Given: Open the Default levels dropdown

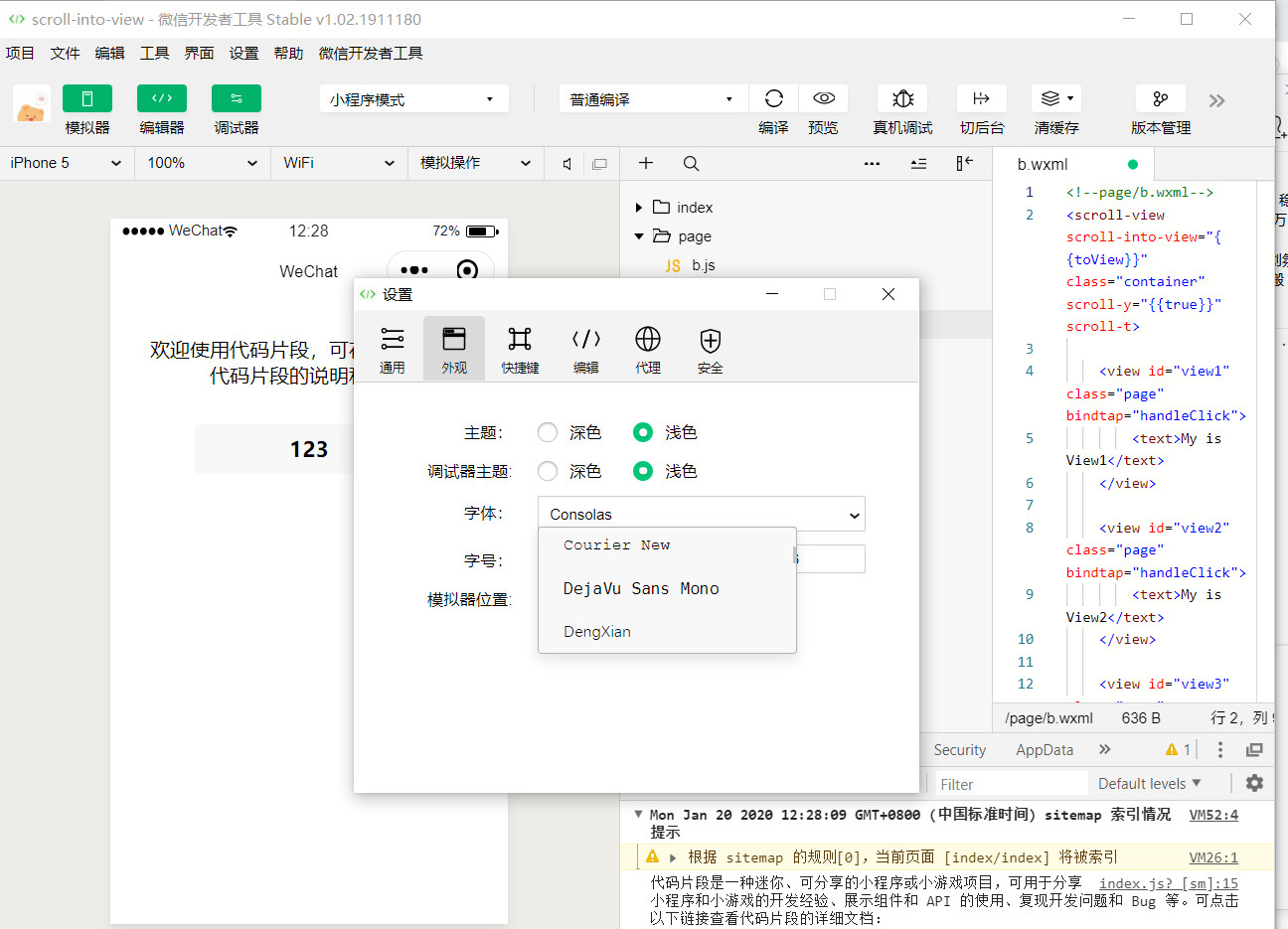Looking at the screenshot, I should point(1150,783).
